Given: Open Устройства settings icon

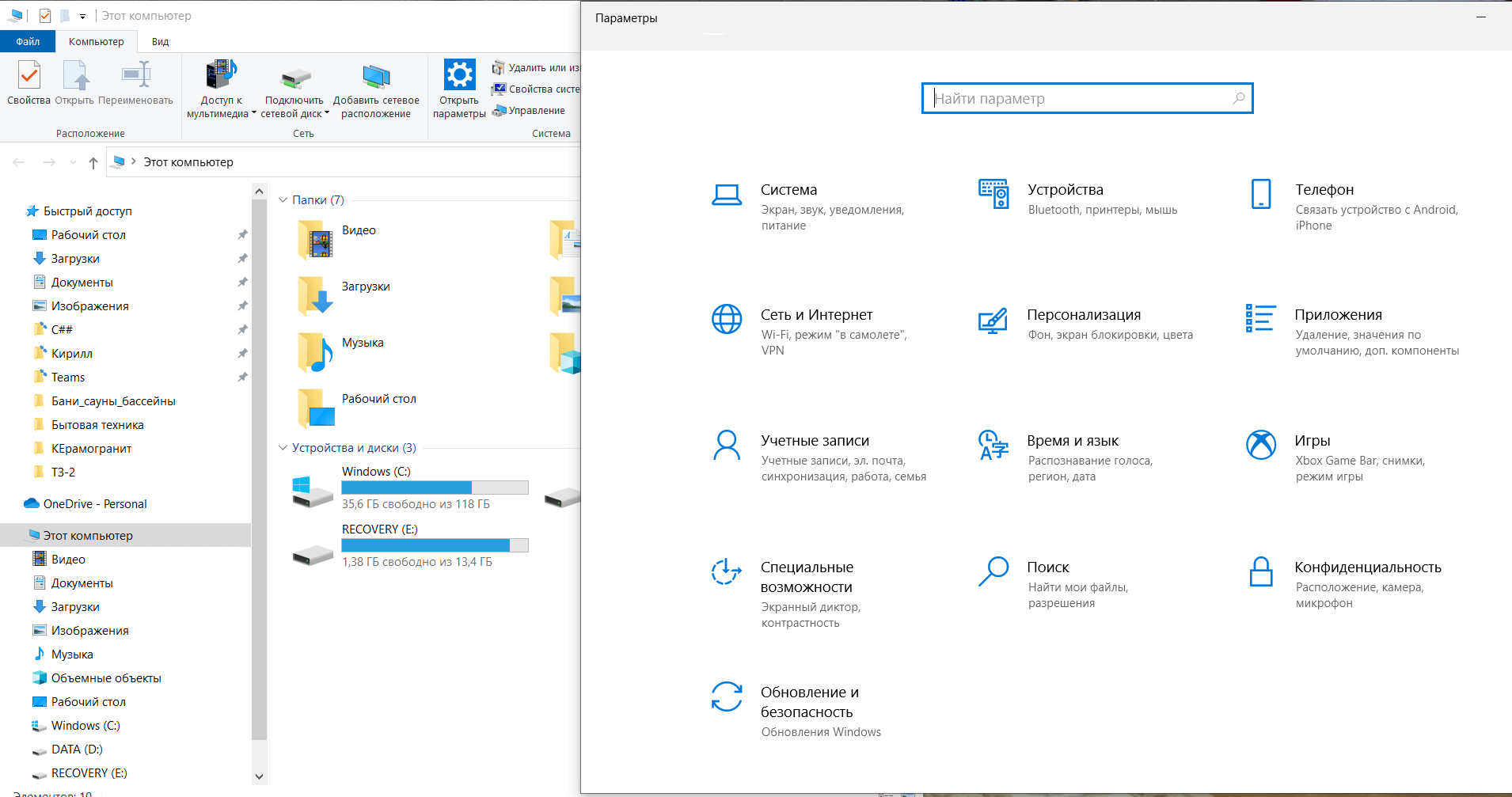Looking at the screenshot, I should pos(993,194).
